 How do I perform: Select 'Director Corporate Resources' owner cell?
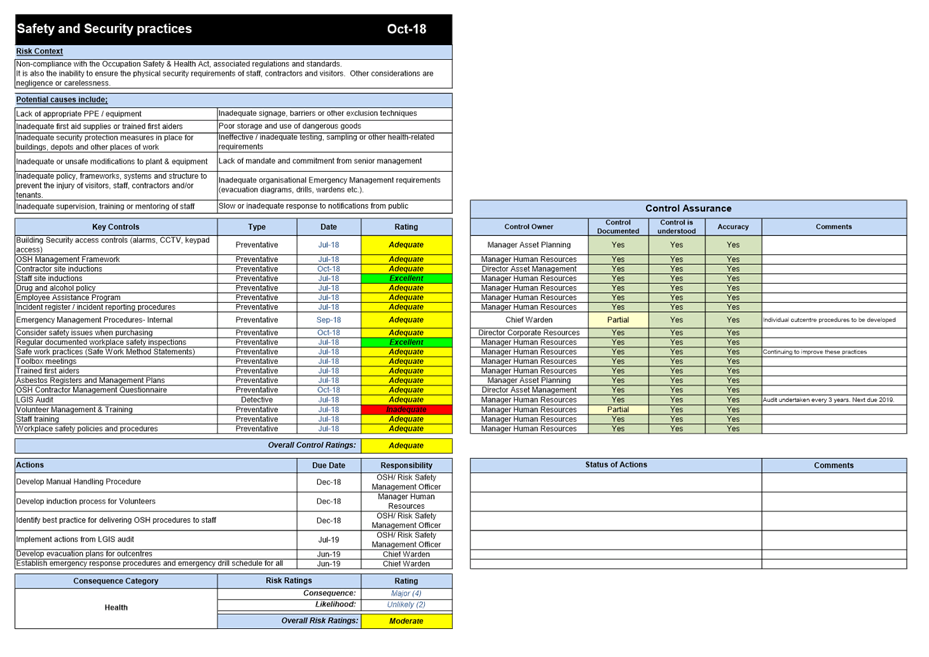tap(529, 333)
